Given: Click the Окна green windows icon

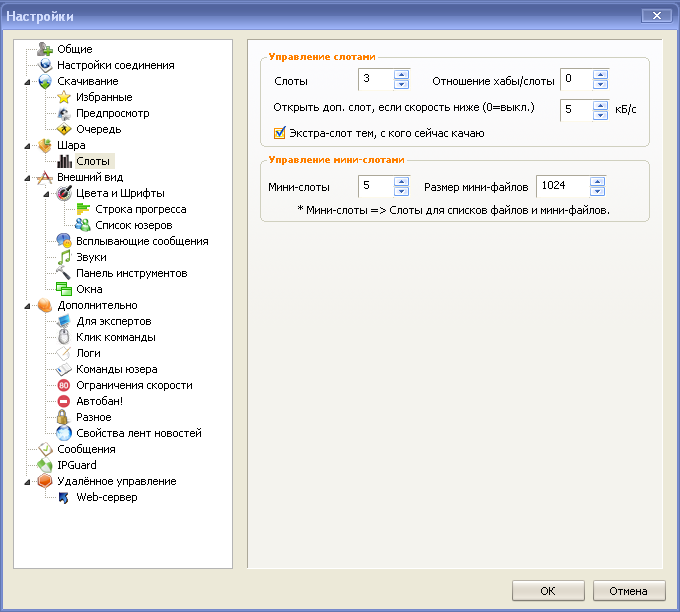Looking at the screenshot, I should [x=64, y=289].
